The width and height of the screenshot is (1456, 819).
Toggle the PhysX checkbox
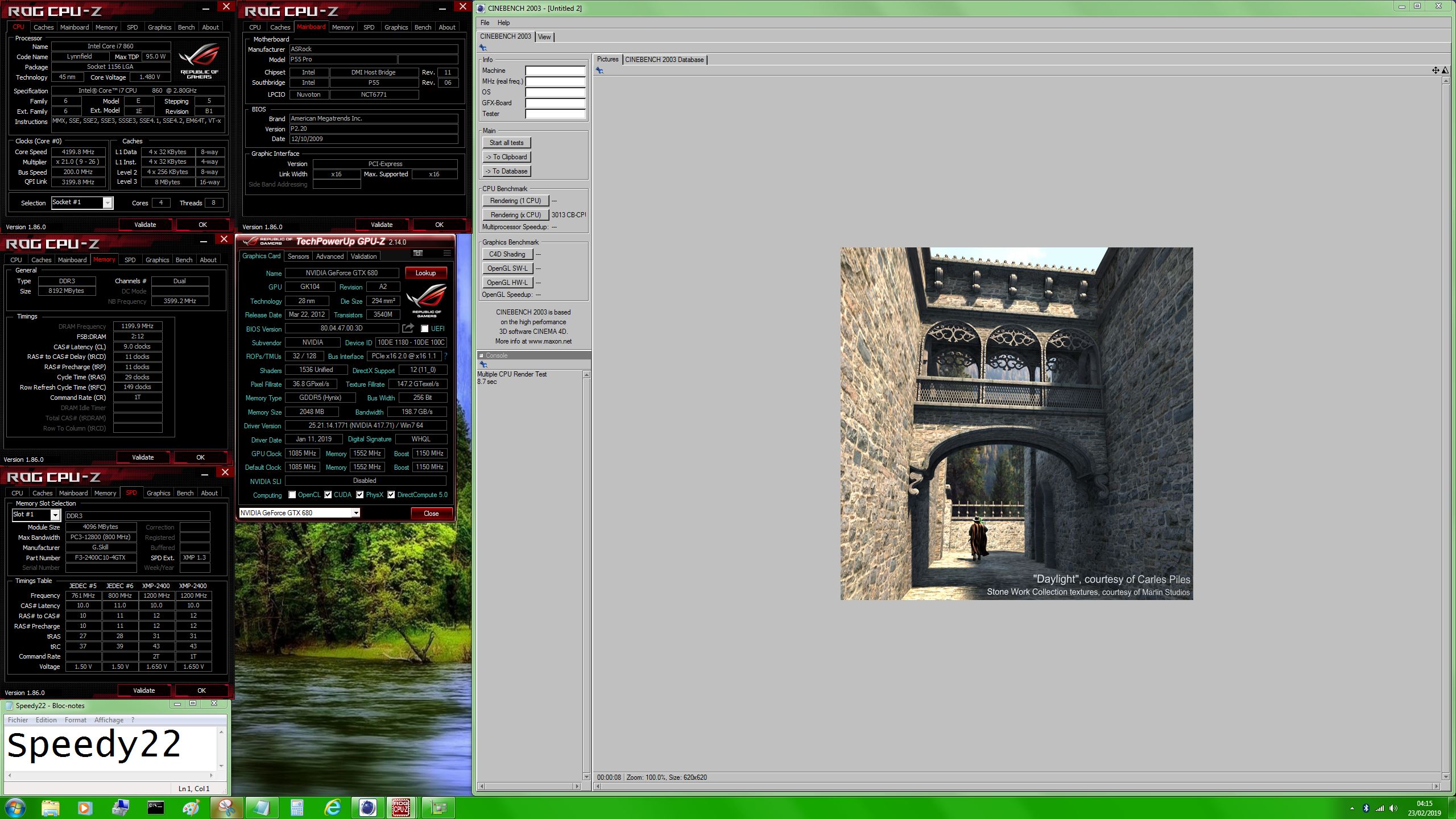point(360,495)
